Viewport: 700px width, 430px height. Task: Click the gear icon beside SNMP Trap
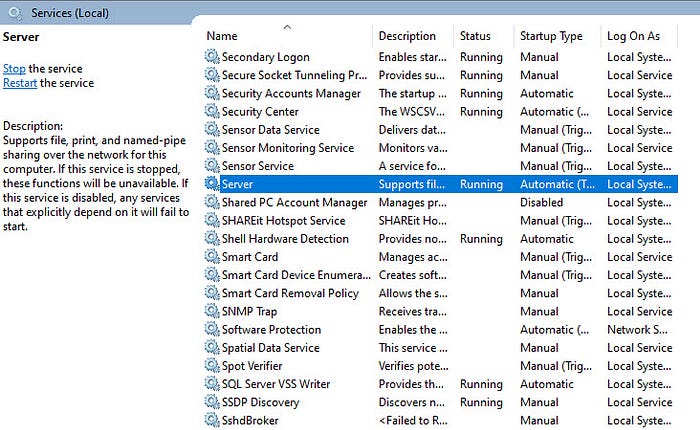coord(212,311)
